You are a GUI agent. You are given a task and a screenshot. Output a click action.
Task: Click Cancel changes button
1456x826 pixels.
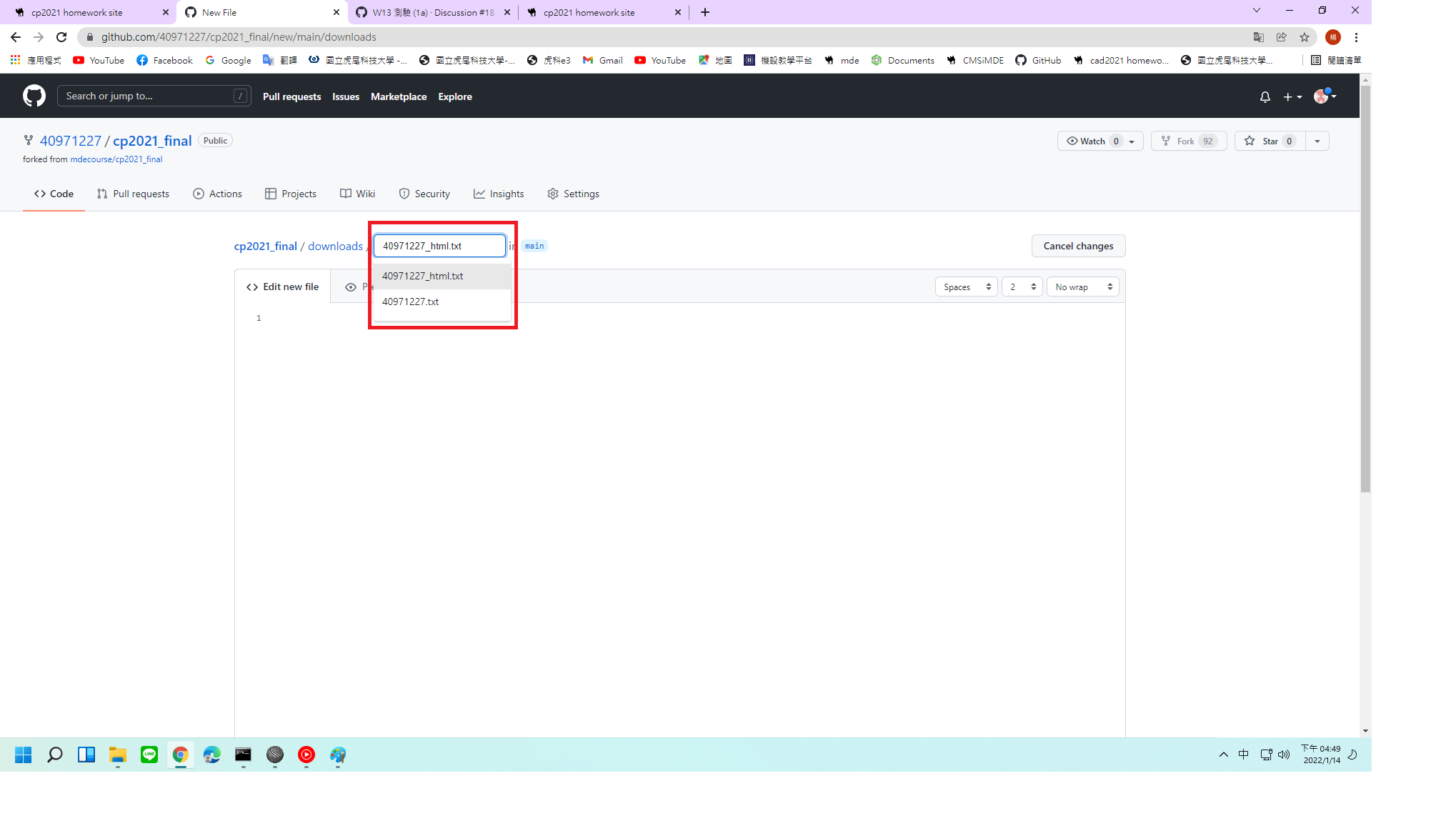click(1078, 246)
